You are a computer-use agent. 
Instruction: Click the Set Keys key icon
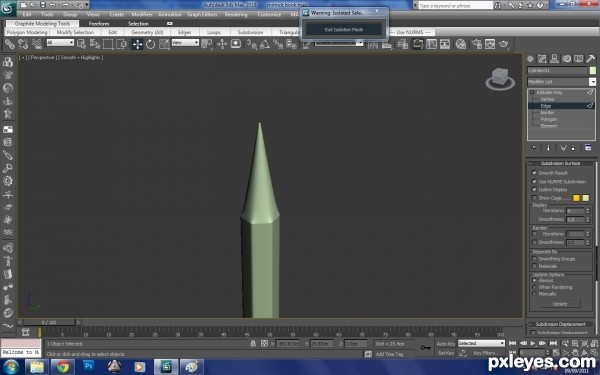coord(426,347)
